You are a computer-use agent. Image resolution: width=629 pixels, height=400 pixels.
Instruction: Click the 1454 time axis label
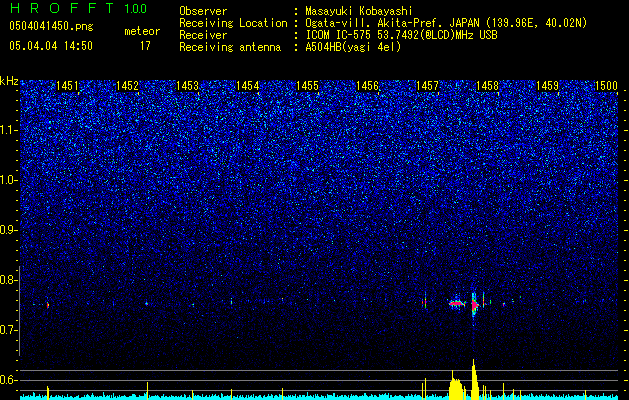pyautogui.click(x=248, y=85)
